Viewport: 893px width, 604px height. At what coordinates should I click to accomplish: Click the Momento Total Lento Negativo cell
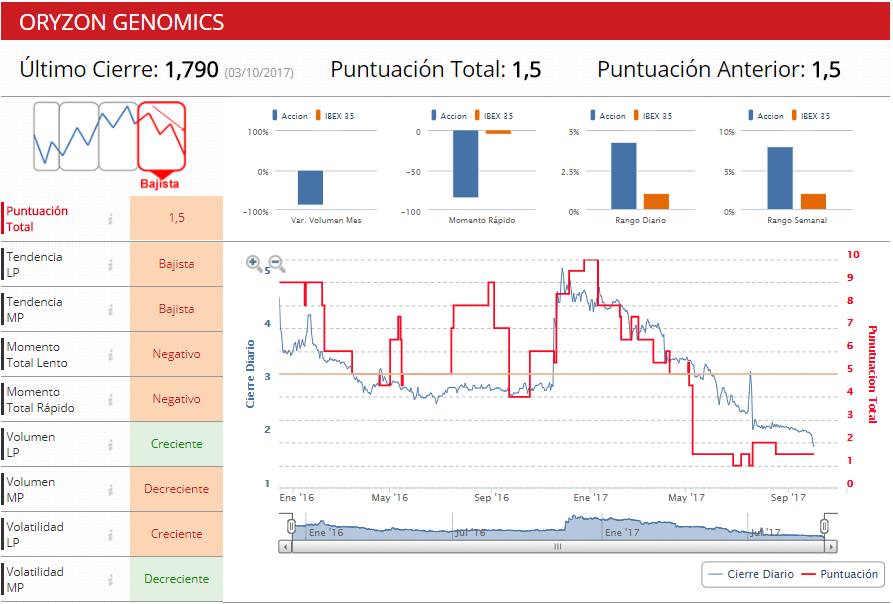click(177, 354)
